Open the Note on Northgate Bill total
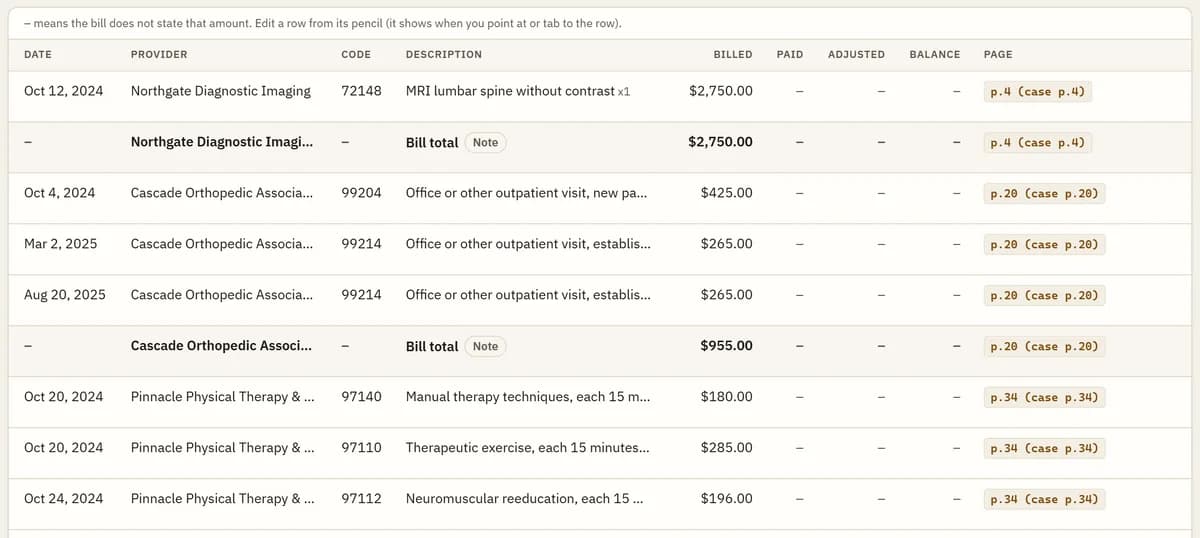1200x538 pixels. click(x=485, y=142)
